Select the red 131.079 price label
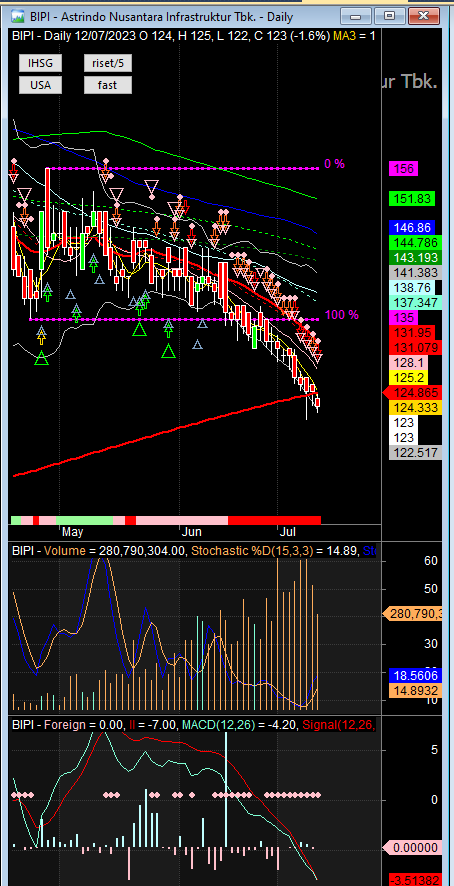The image size is (454, 886). point(415,348)
